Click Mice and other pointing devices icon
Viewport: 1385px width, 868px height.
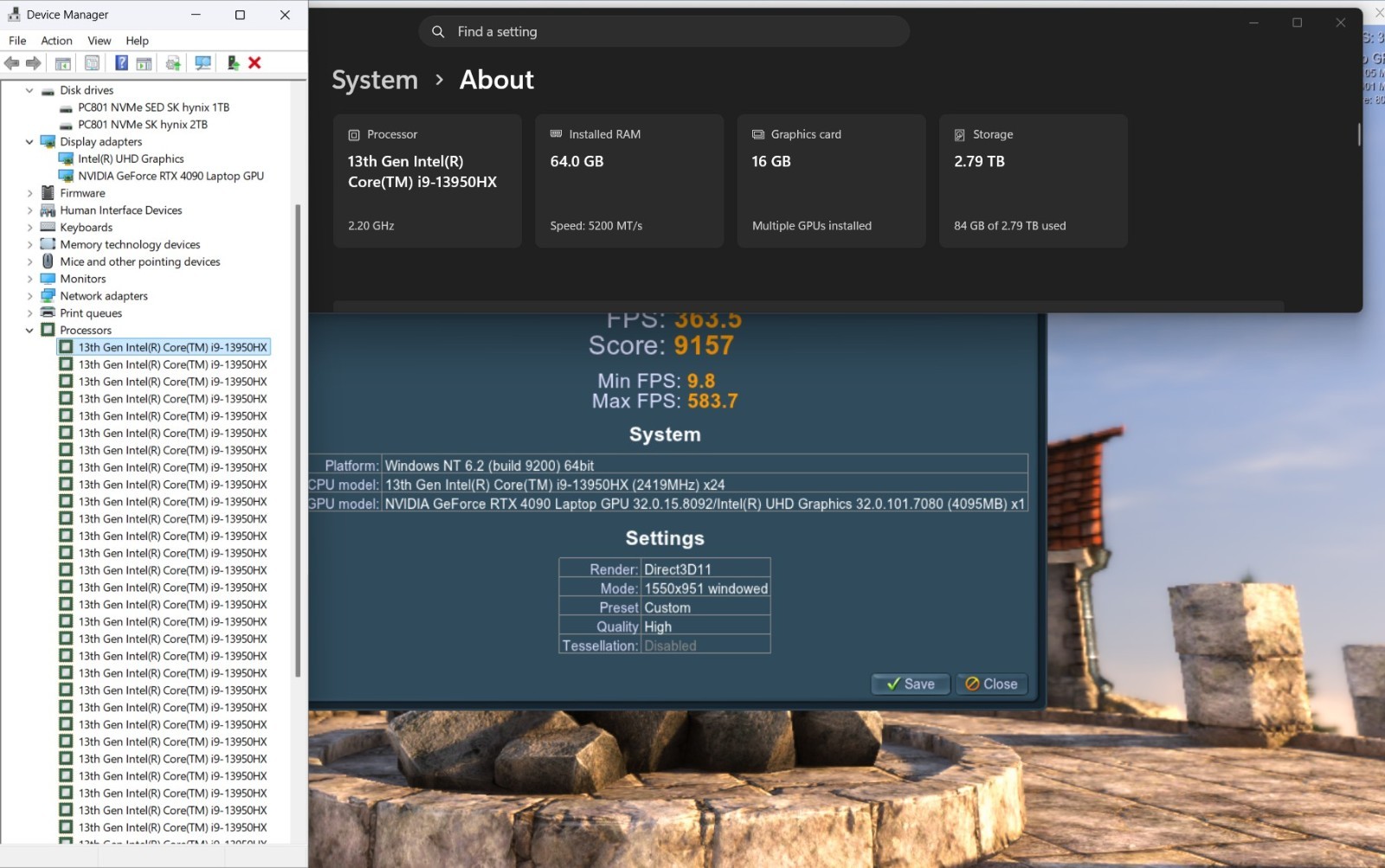coord(48,261)
